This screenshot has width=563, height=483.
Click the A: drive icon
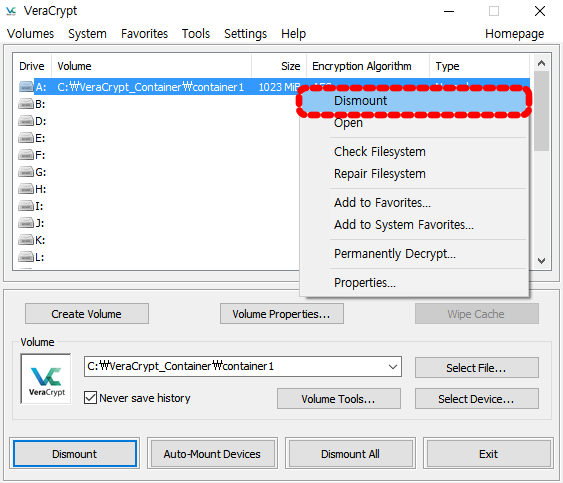26,87
